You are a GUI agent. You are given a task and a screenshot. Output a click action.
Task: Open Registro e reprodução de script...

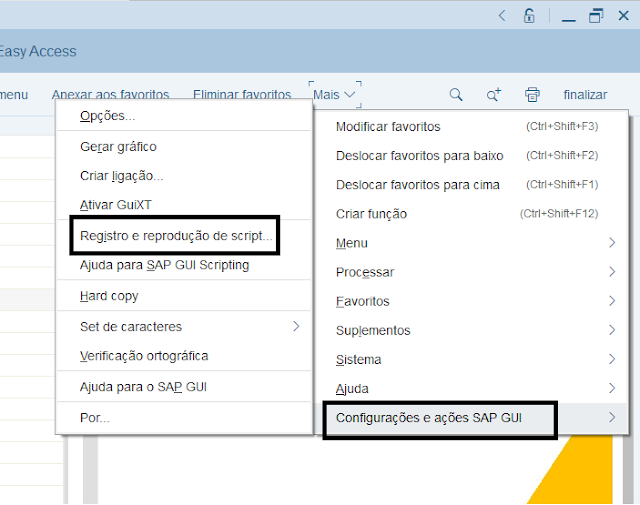184,236
